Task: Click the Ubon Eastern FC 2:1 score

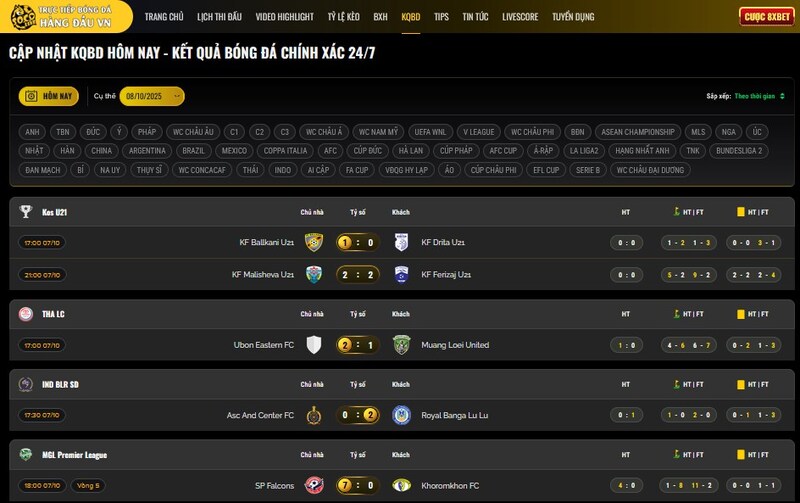Action: click(x=357, y=345)
